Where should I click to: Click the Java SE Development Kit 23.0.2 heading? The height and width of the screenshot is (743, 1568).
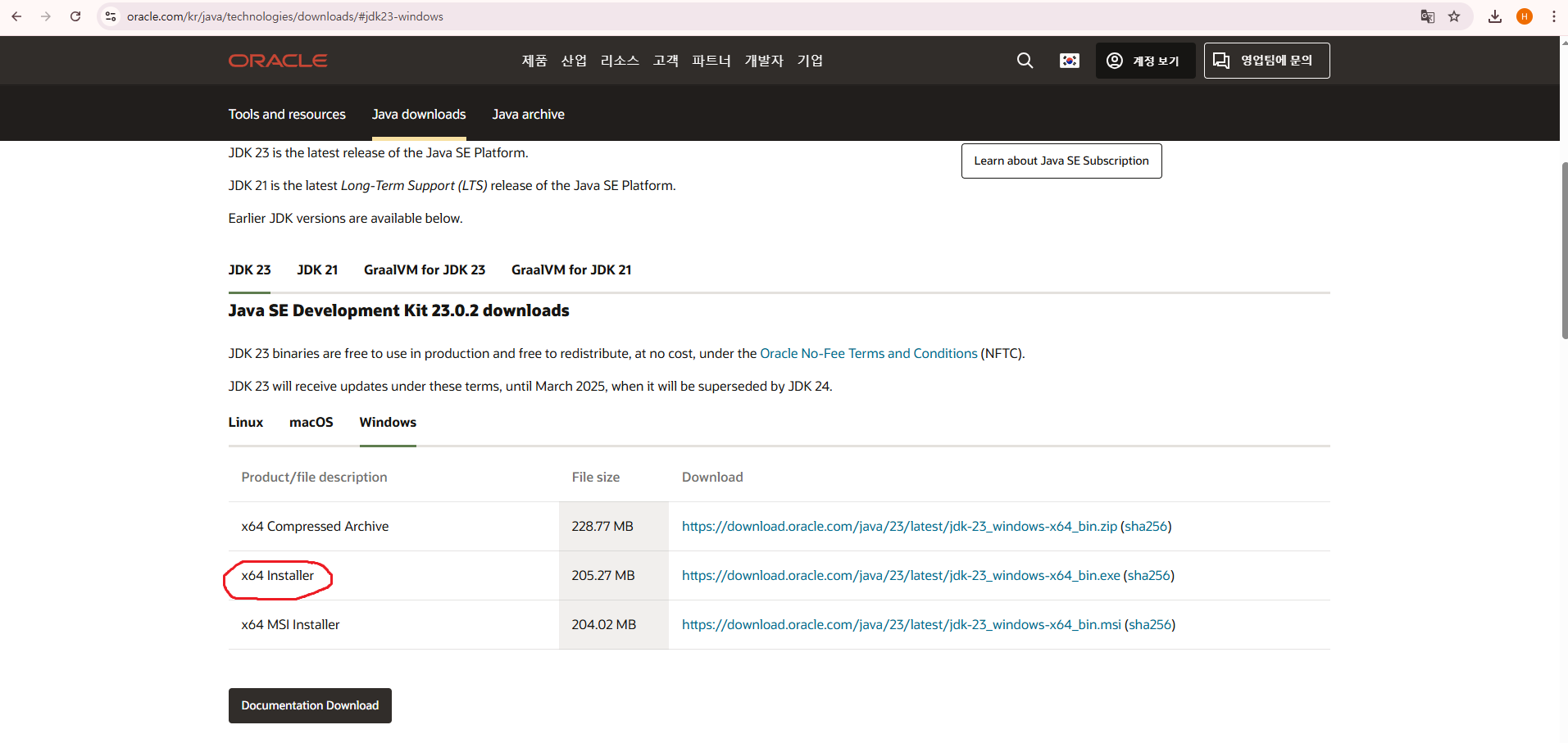398,310
